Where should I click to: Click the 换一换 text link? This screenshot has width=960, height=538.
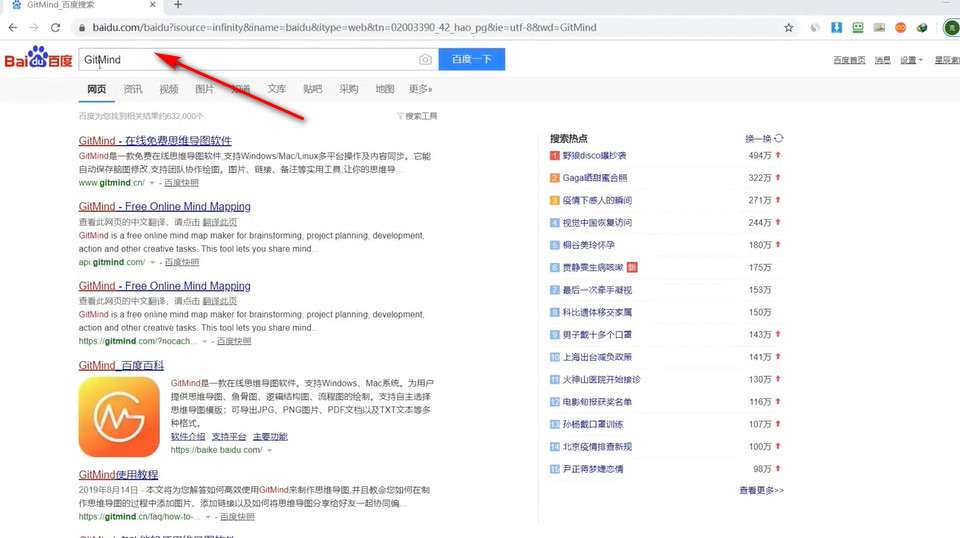(758, 139)
